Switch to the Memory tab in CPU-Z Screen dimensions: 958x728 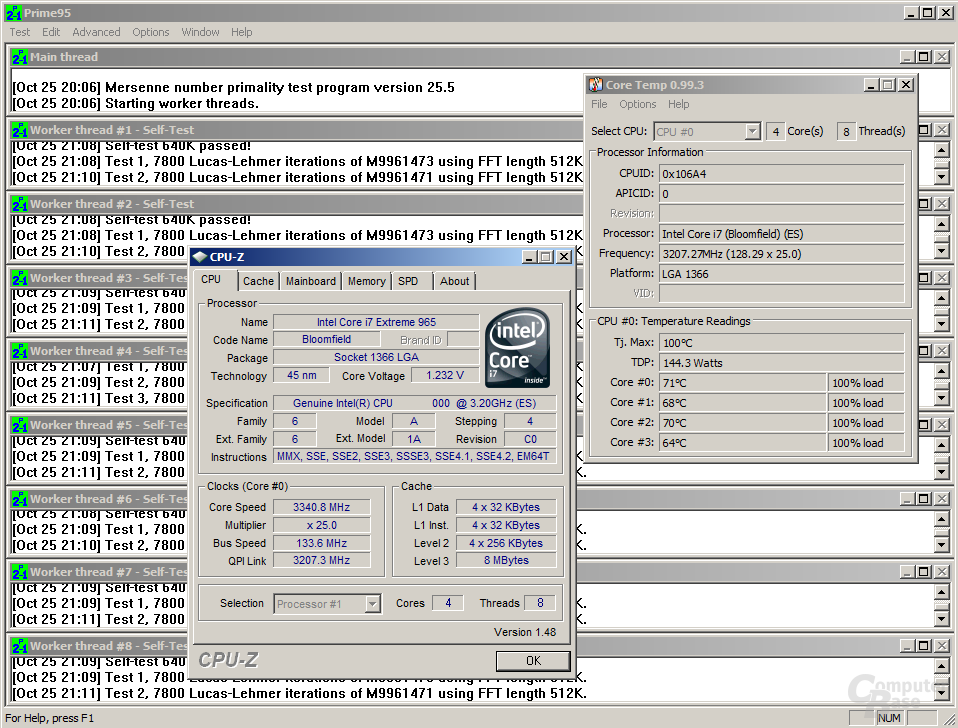point(367,281)
